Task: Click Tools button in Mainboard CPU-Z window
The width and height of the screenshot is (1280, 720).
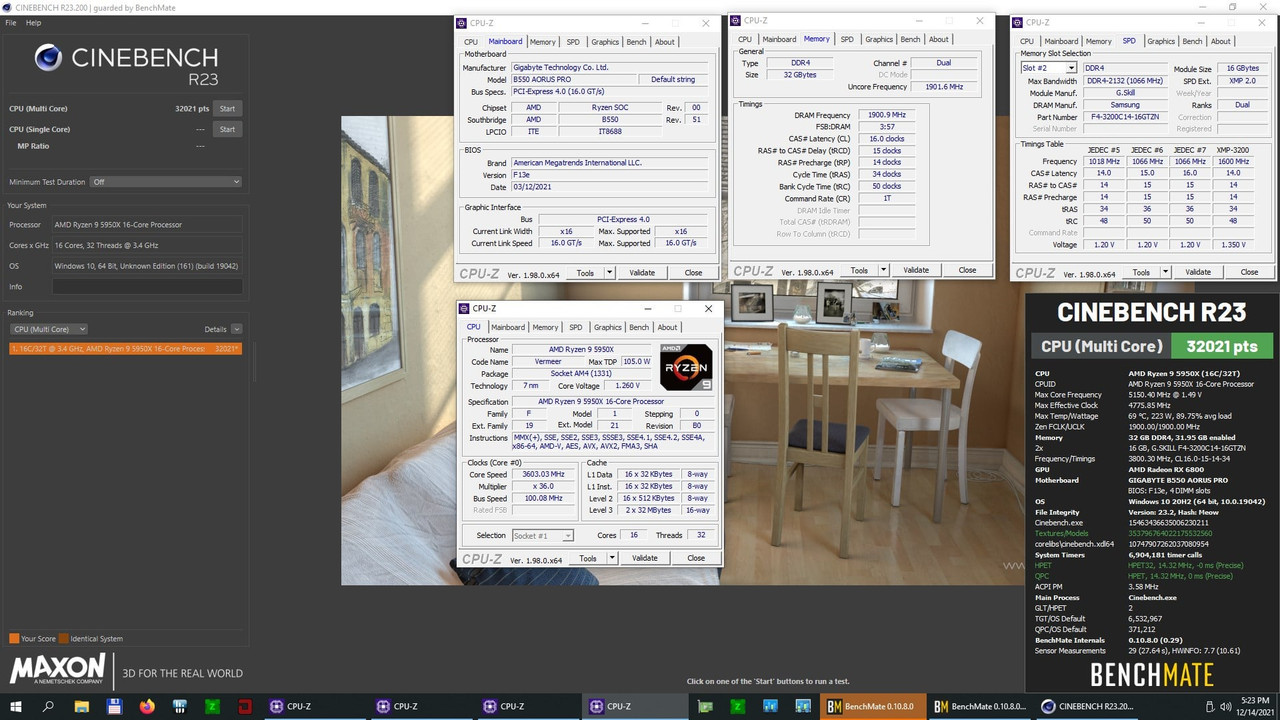Action: [x=585, y=273]
